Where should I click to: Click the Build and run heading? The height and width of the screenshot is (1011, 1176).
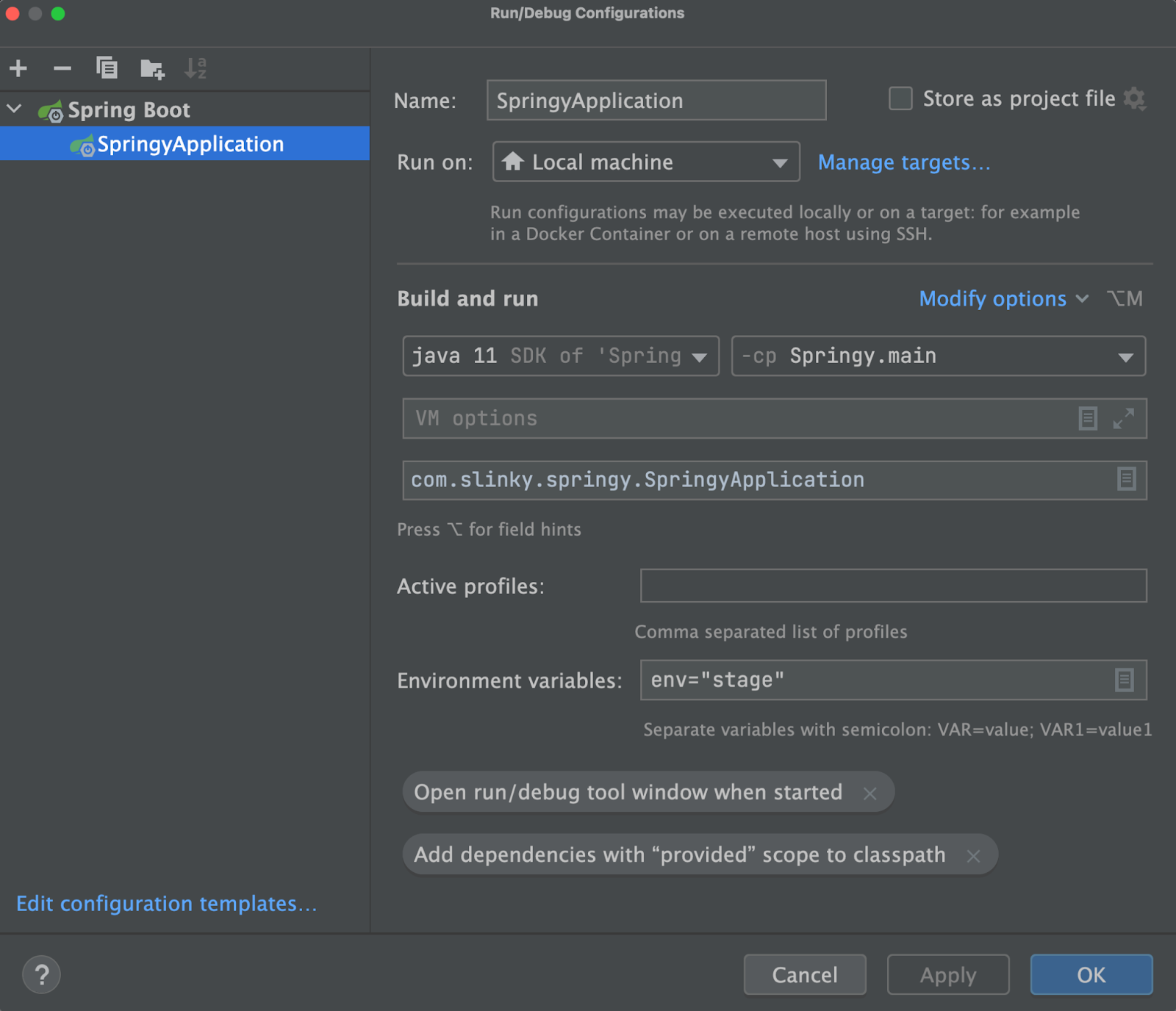pos(467,298)
